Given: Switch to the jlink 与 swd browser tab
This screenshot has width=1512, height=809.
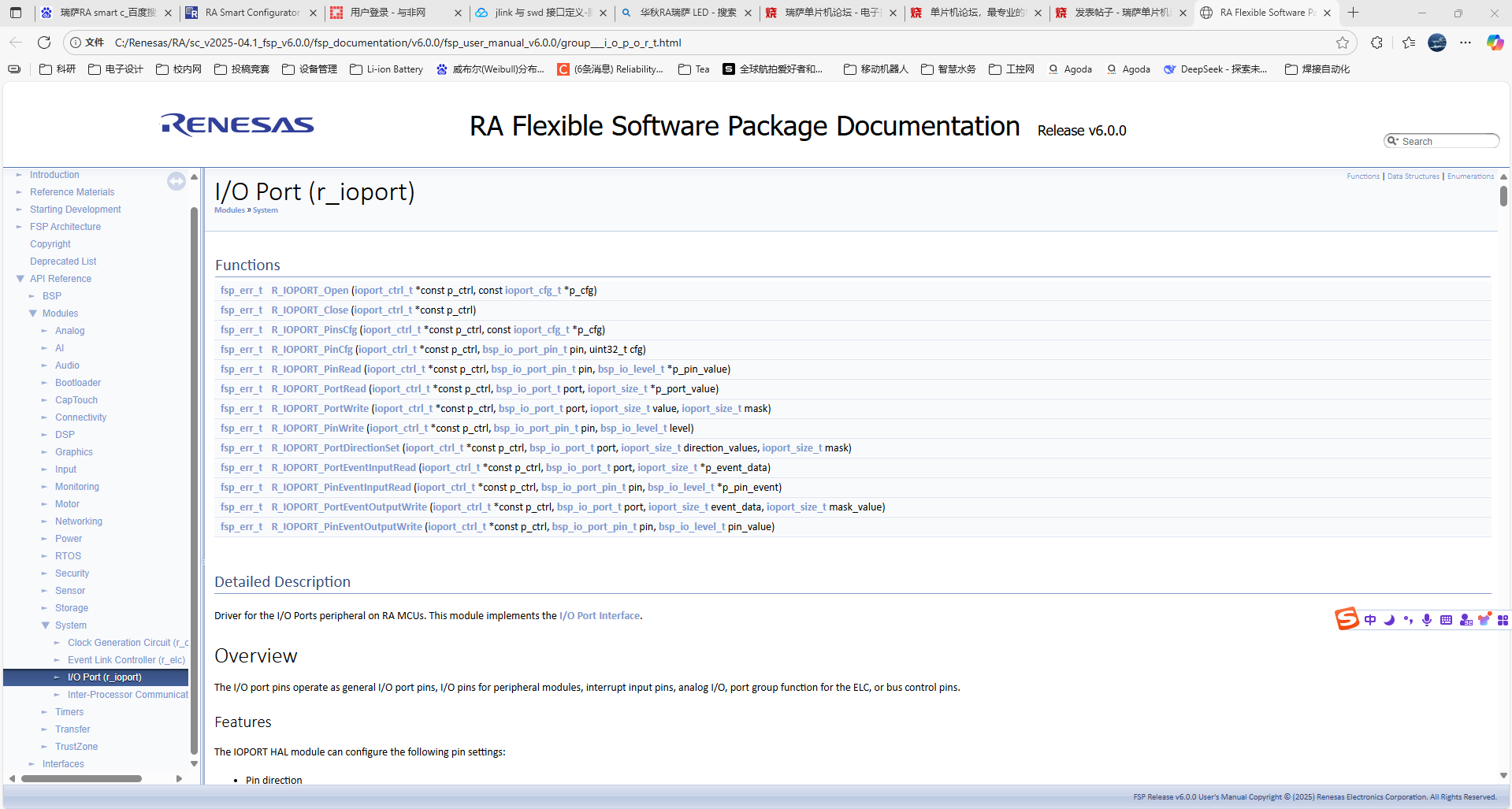Looking at the screenshot, I should click(541, 13).
